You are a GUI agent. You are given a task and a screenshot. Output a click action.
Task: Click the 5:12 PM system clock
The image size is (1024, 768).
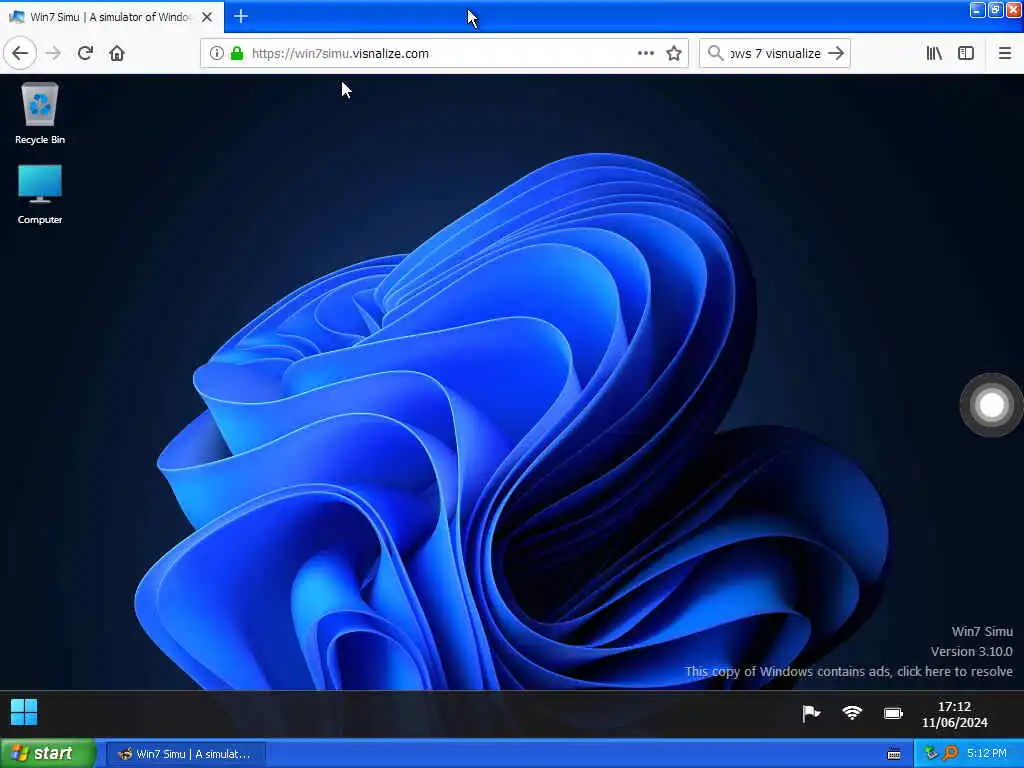pyautogui.click(x=987, y=753)
